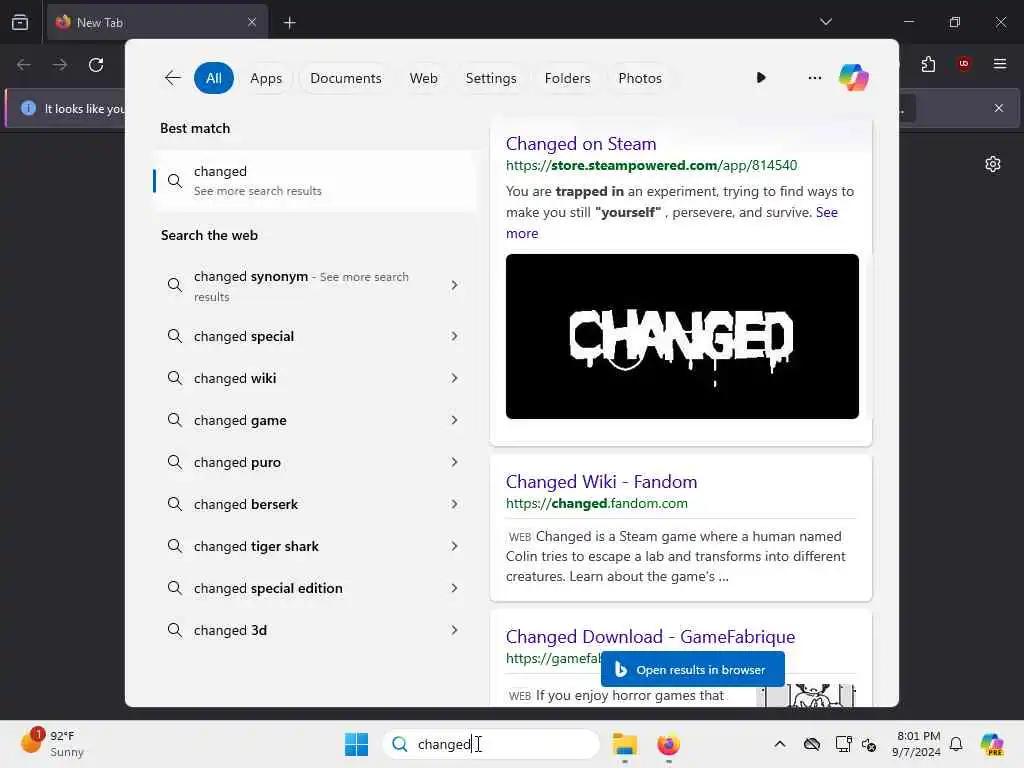
Task: Close the New Tab tab
Action: pos(252,22)
